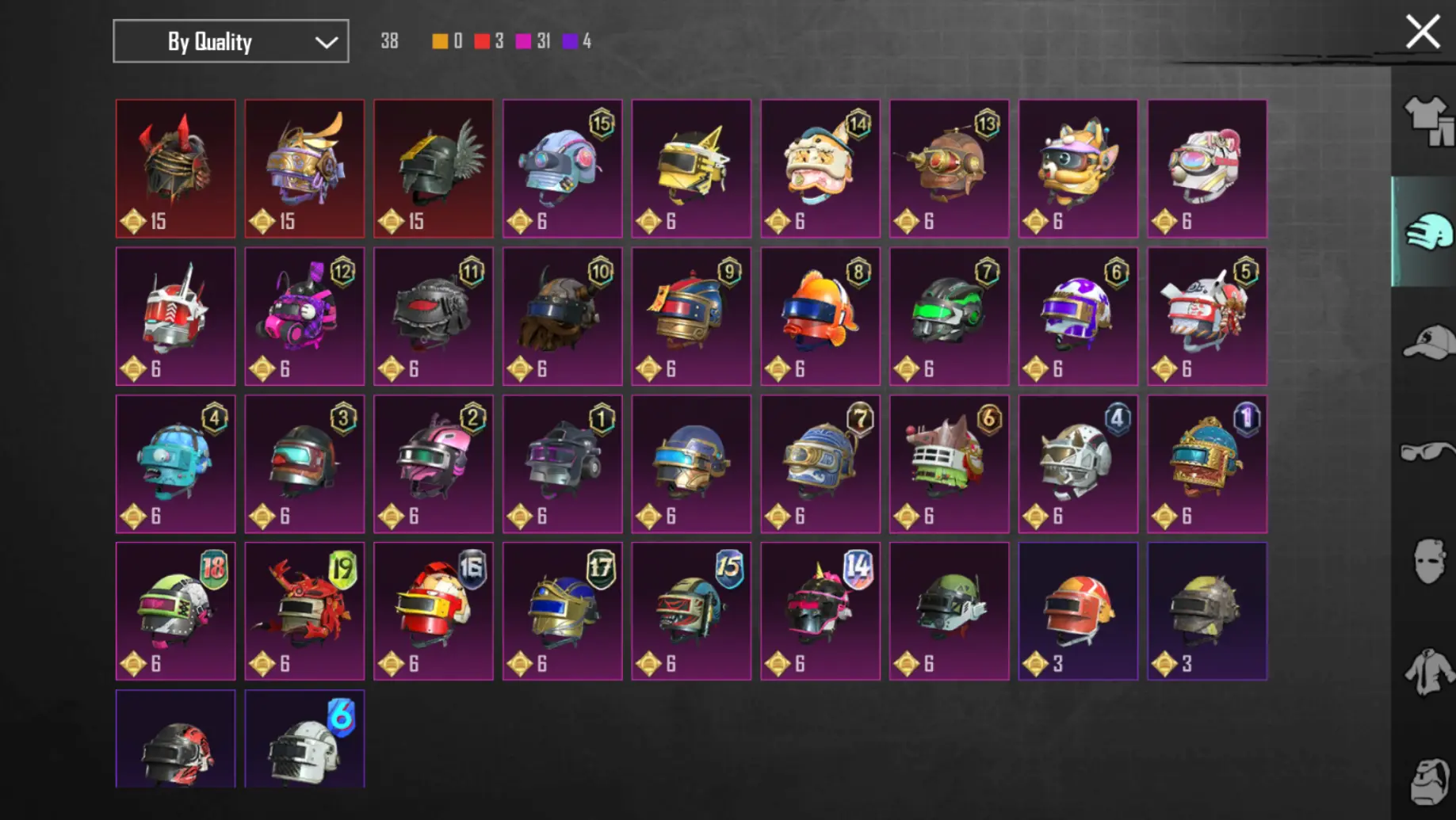Choose the white helmet with blue badge 6
The image size is (1456, 820).
(x=304, y=739)
